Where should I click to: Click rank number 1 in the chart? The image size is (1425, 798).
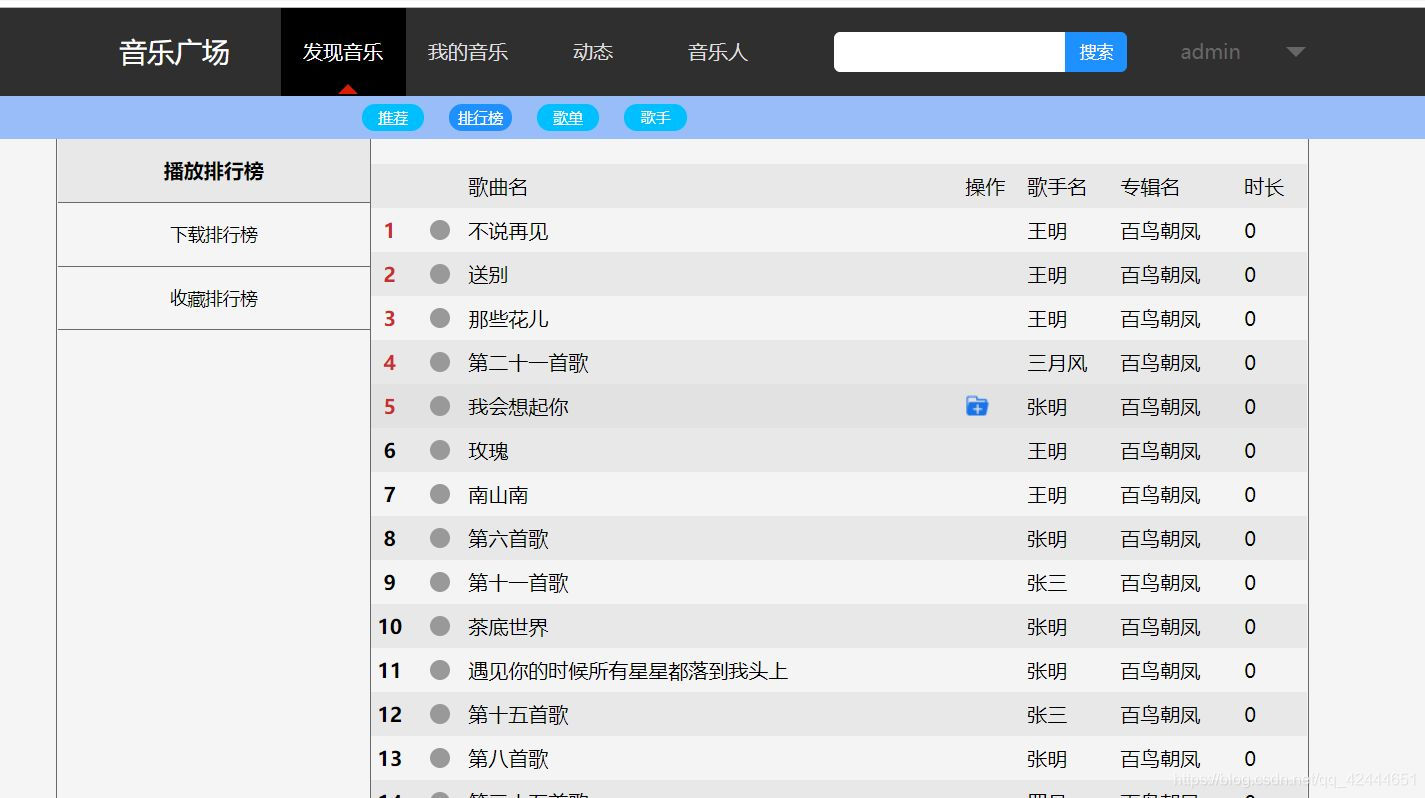click(x=389, y=231)
